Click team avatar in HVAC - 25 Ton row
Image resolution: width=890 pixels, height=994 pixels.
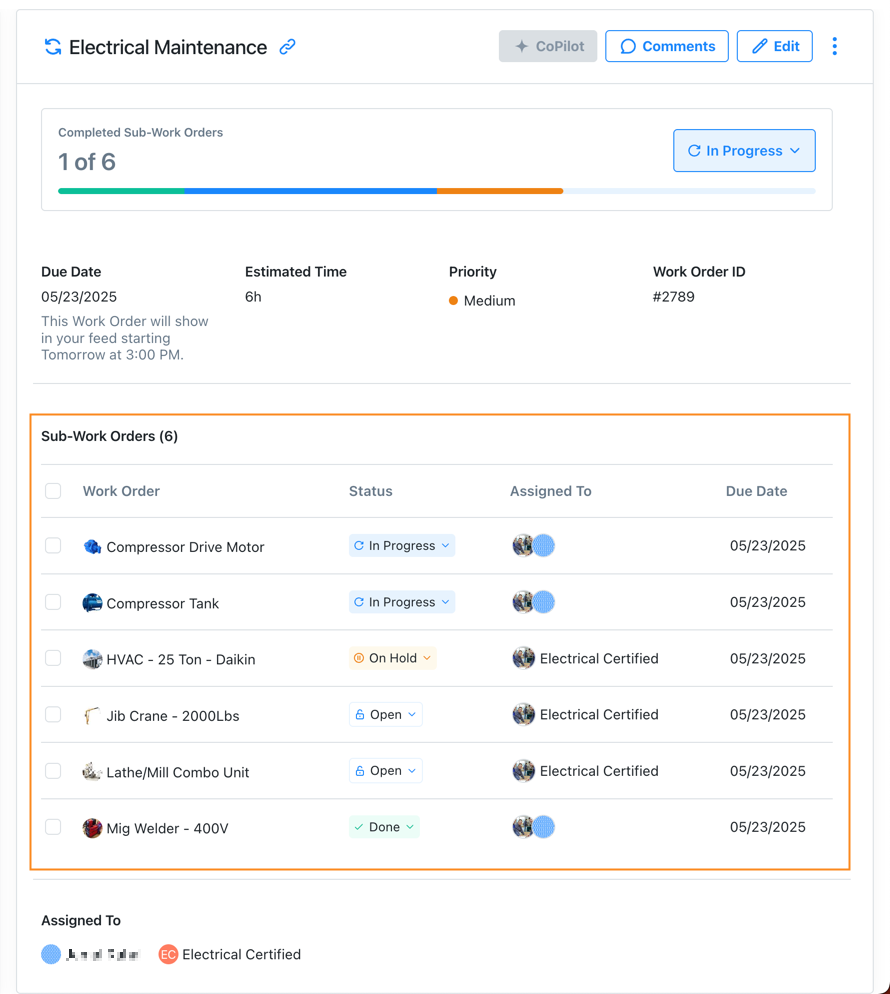pyautogui.click(x=524, y=658)
